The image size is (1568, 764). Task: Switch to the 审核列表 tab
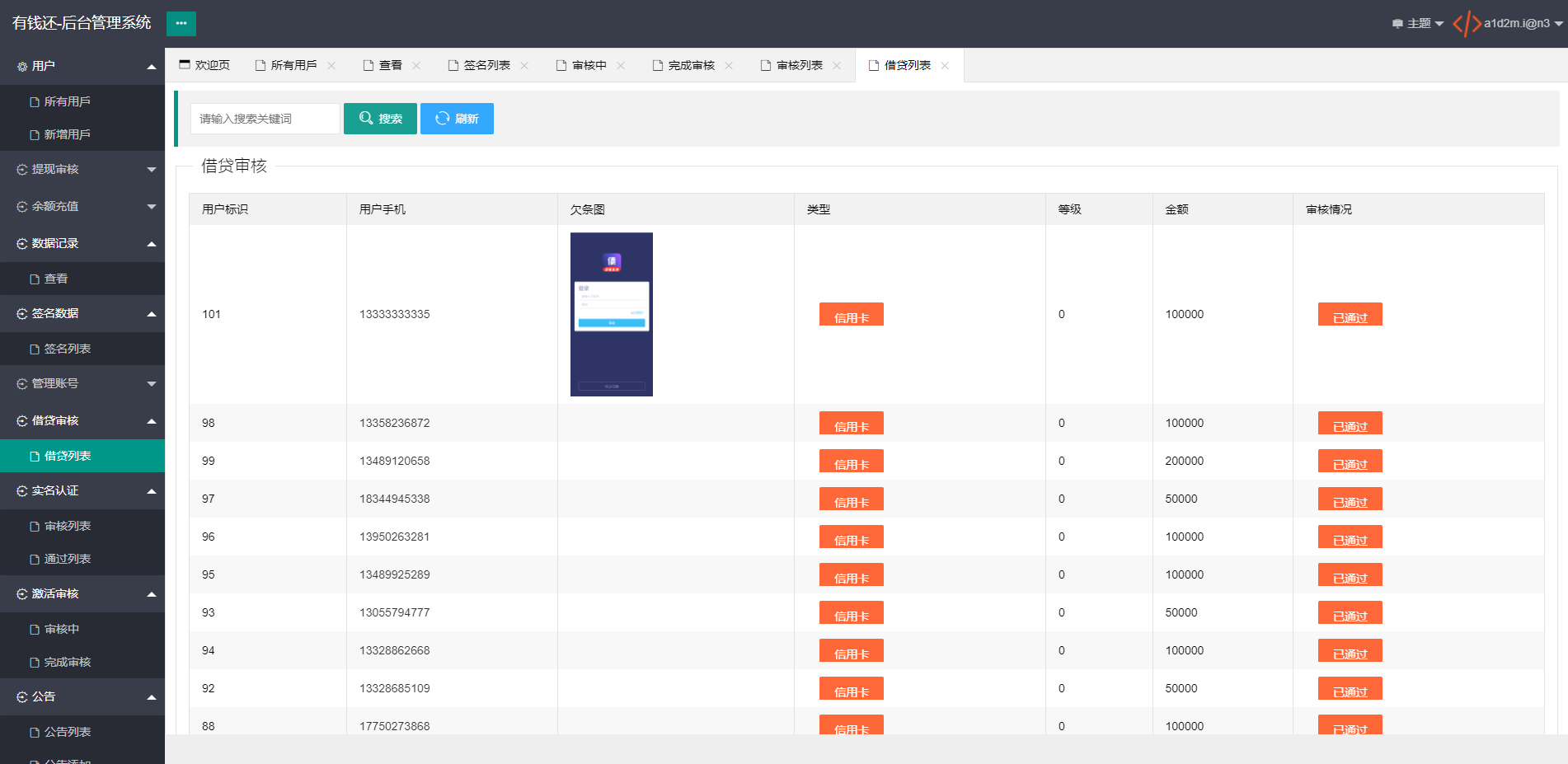tap(800, 65)
